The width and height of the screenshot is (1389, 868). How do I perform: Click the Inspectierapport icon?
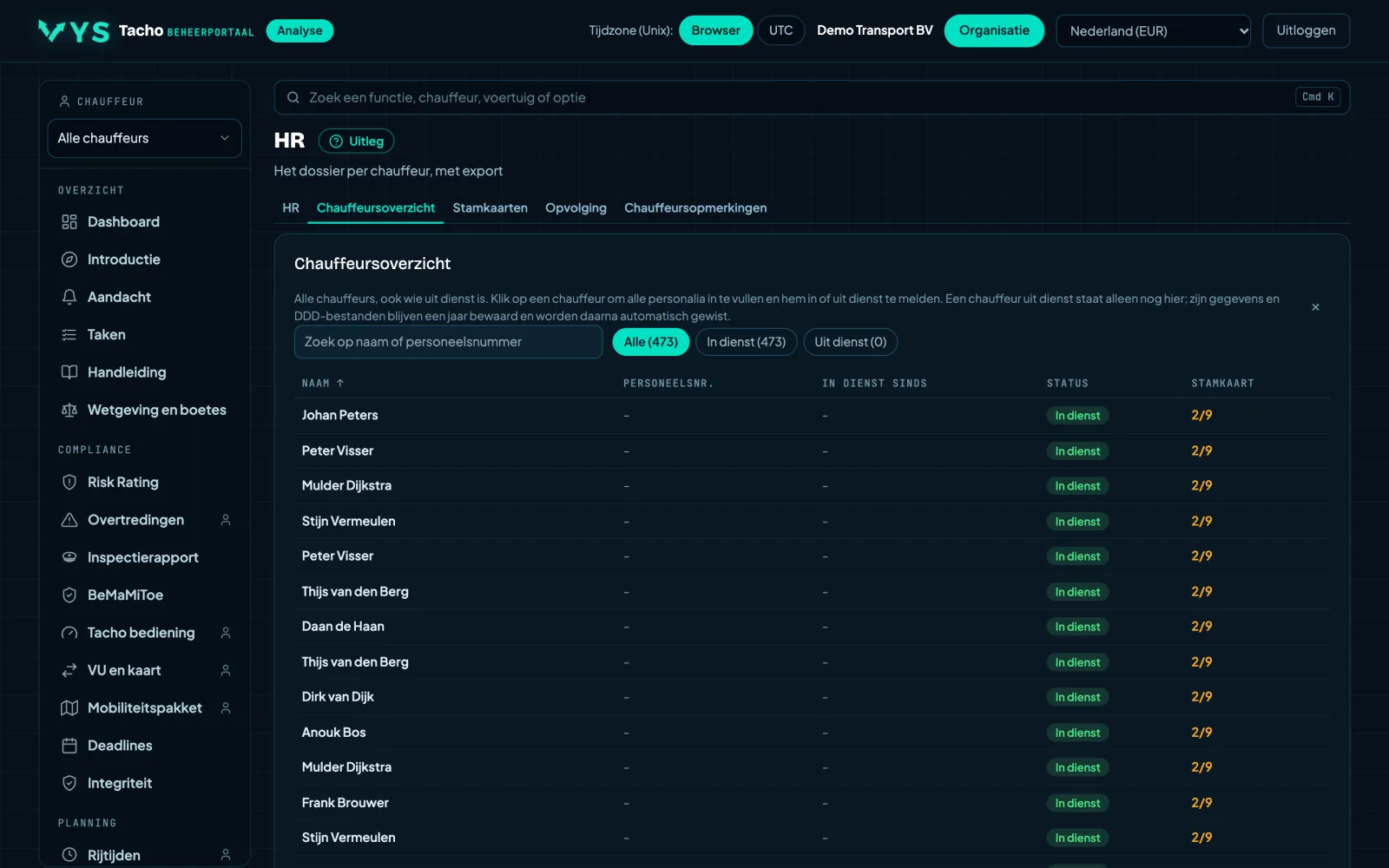click(69, 557)
